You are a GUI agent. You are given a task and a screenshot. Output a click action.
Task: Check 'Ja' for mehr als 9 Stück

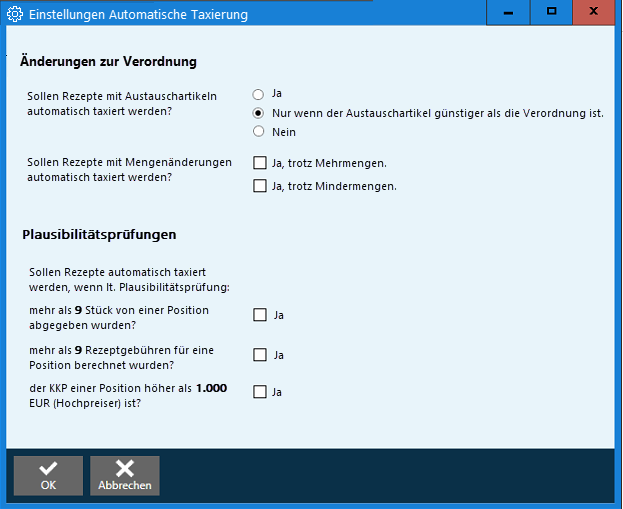(260, 315)
